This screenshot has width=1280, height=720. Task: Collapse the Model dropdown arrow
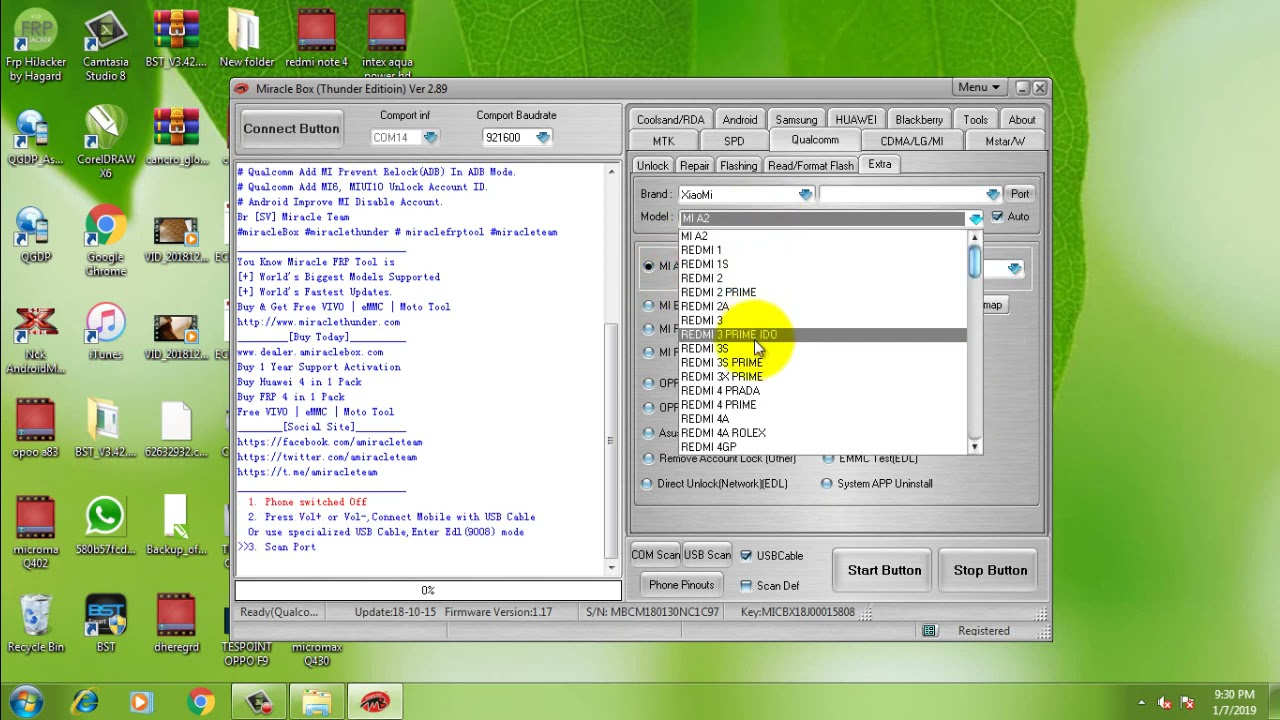pos(975,219)
